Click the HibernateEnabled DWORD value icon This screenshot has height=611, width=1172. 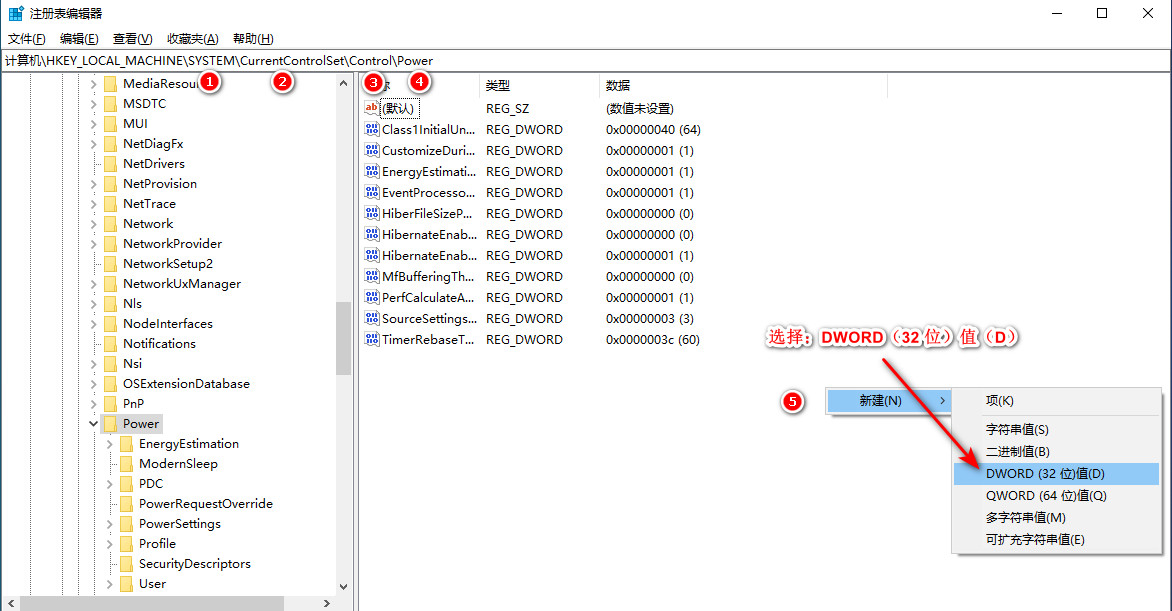click(x=372, y=234)
